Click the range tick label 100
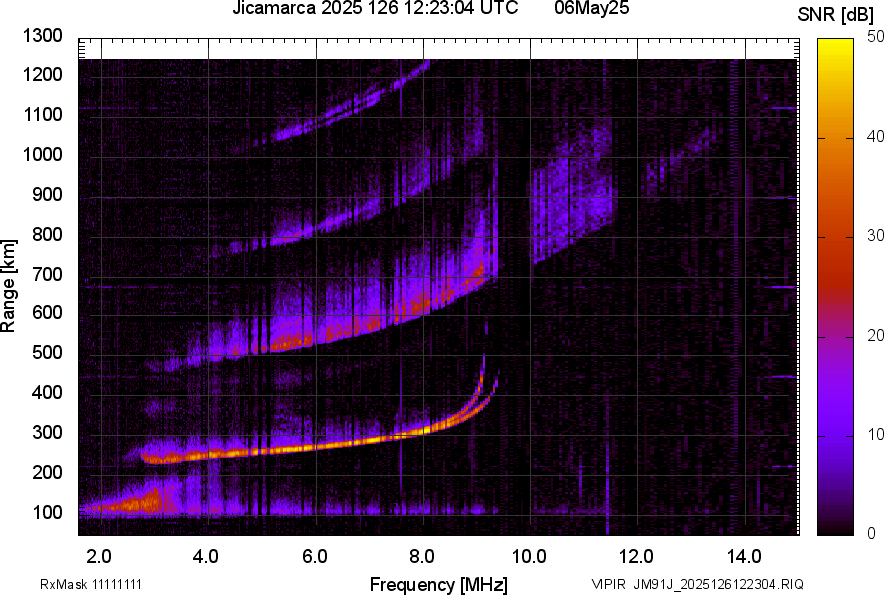Image resolution: width=884 pixels, height=595 pixels. click(47, 512)
